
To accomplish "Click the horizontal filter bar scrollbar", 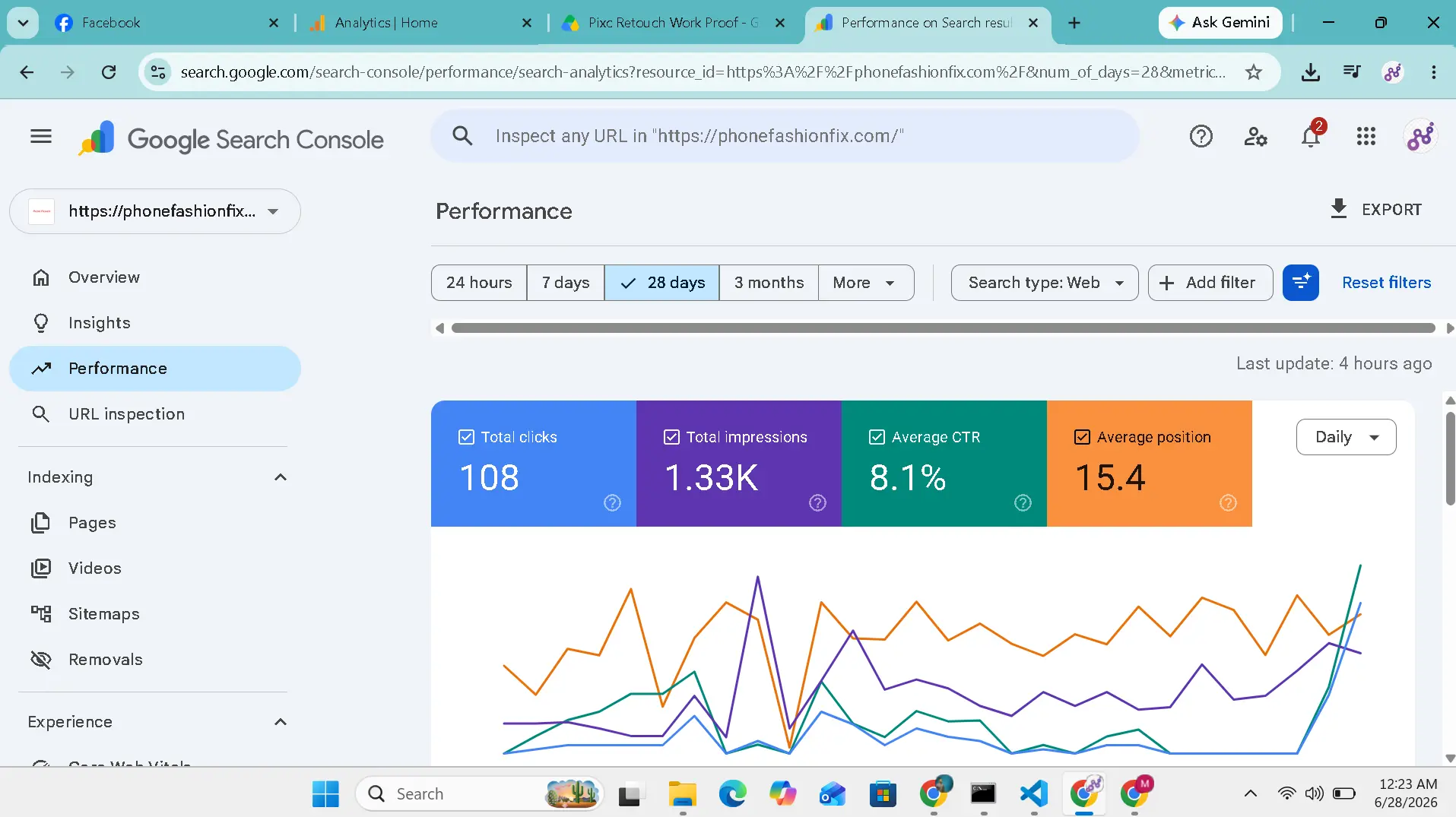I will click(x=943, y=328).
